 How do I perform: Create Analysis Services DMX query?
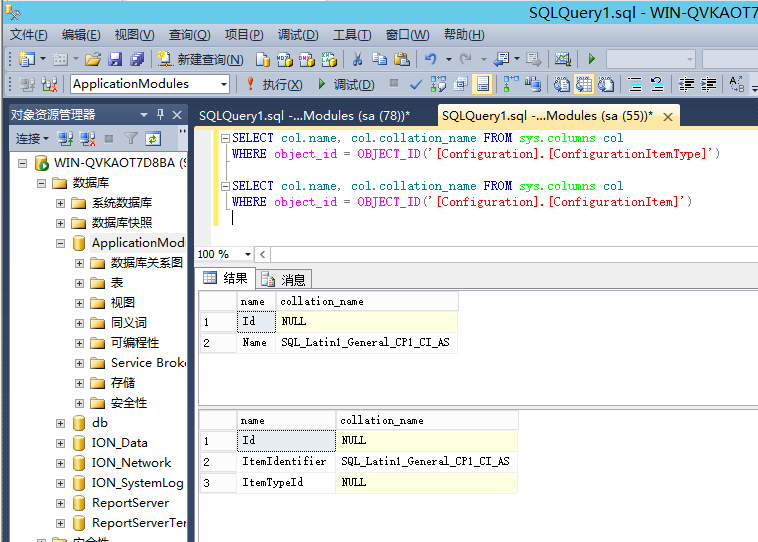click(x=306, y=59)
